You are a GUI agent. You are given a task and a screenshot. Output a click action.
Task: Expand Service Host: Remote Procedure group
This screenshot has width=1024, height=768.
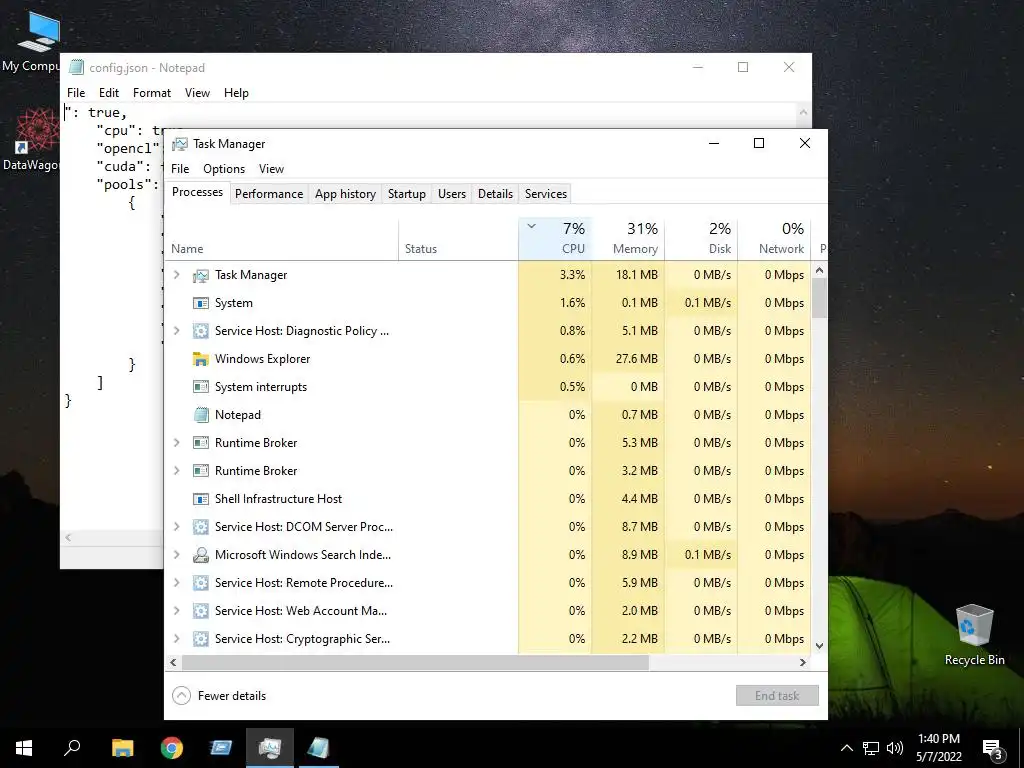(x=176, y=583)
